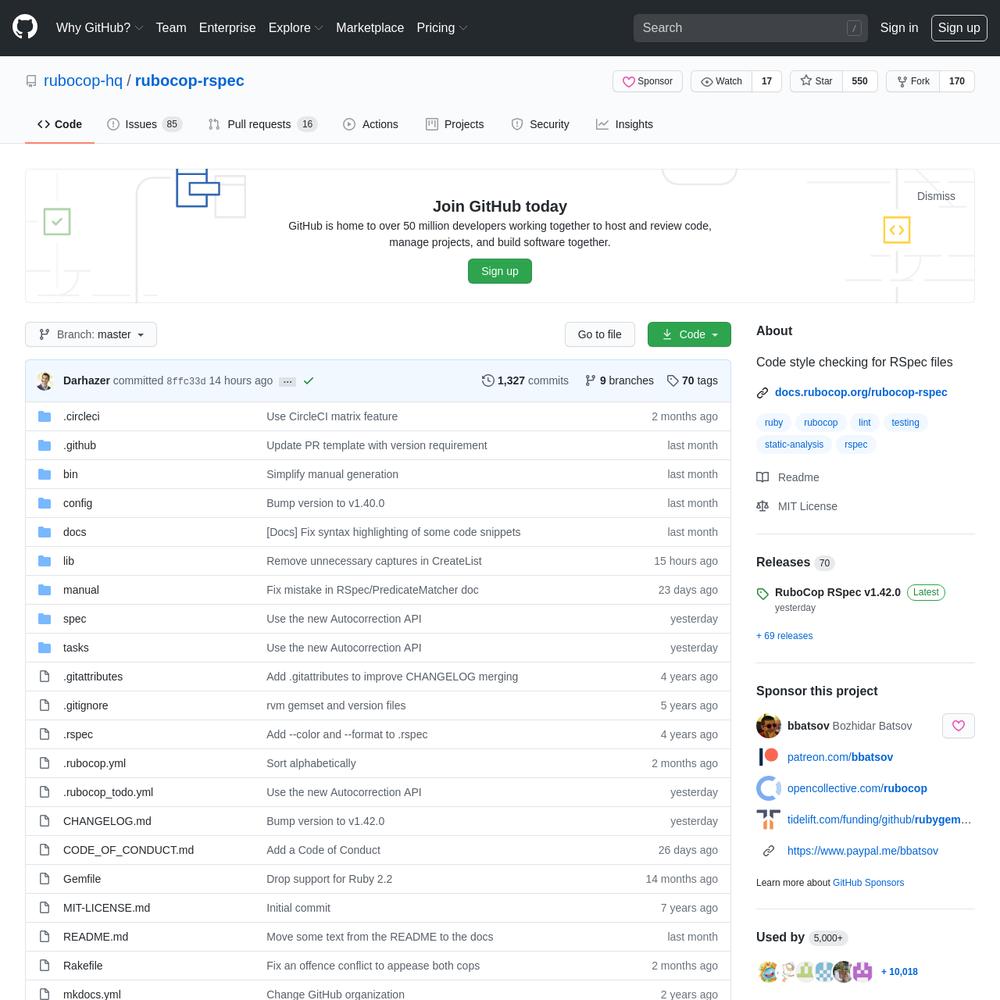Viewport: 1000px width, 1000px height.
Task: Click the RuboCop RSpec release tag icon
Action: click(762, 594)
